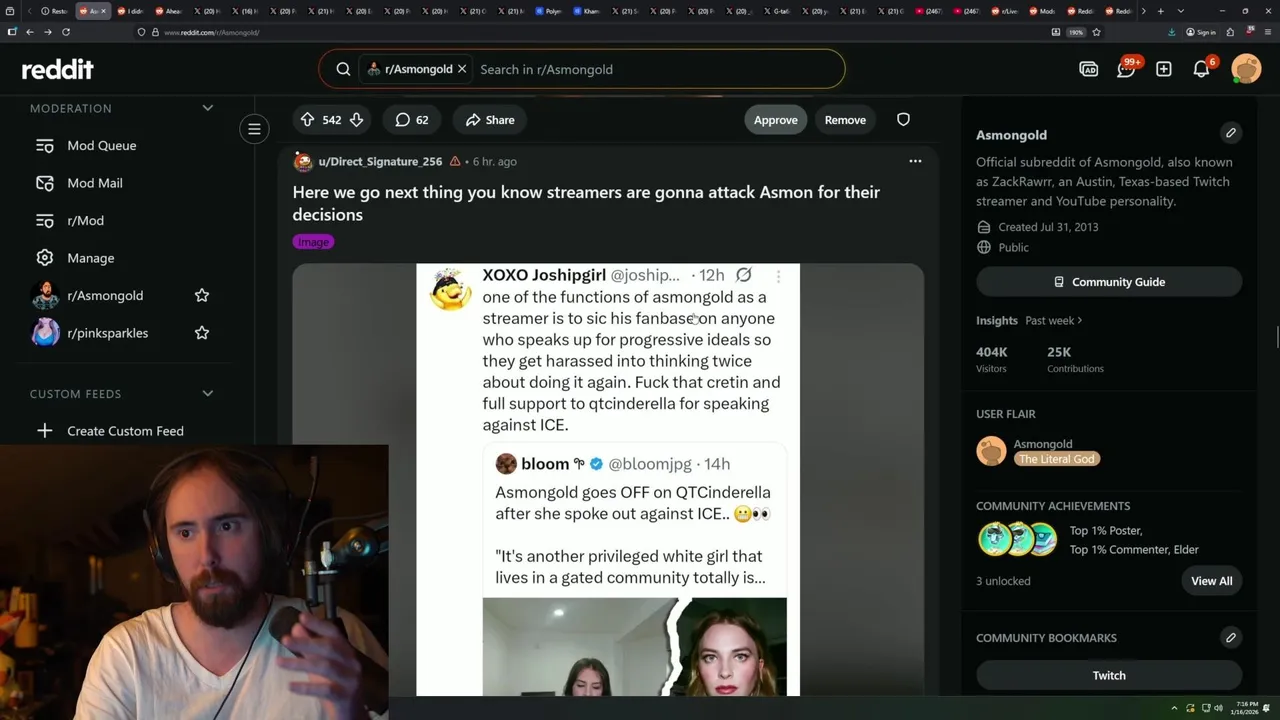Open the list all tabs dropdown
Viewport: 1280px width, 720px height.
(x=1181, y=11)
